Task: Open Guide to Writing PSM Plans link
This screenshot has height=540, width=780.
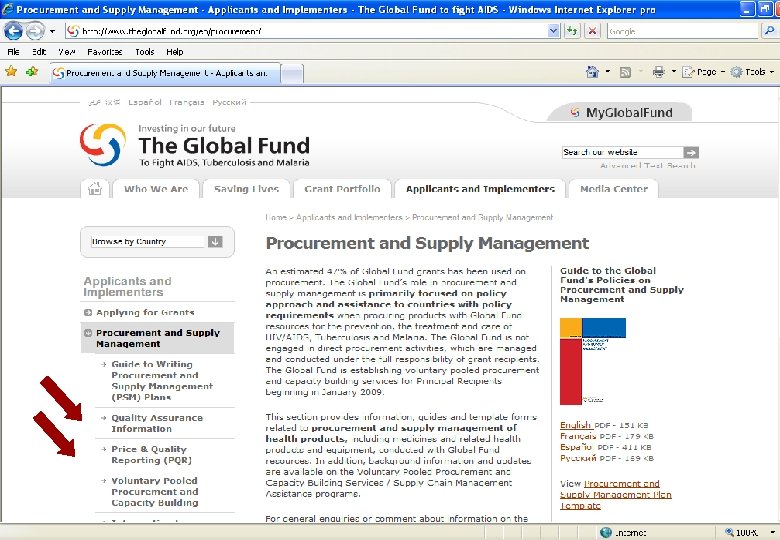Action: (x=162, y=380)
